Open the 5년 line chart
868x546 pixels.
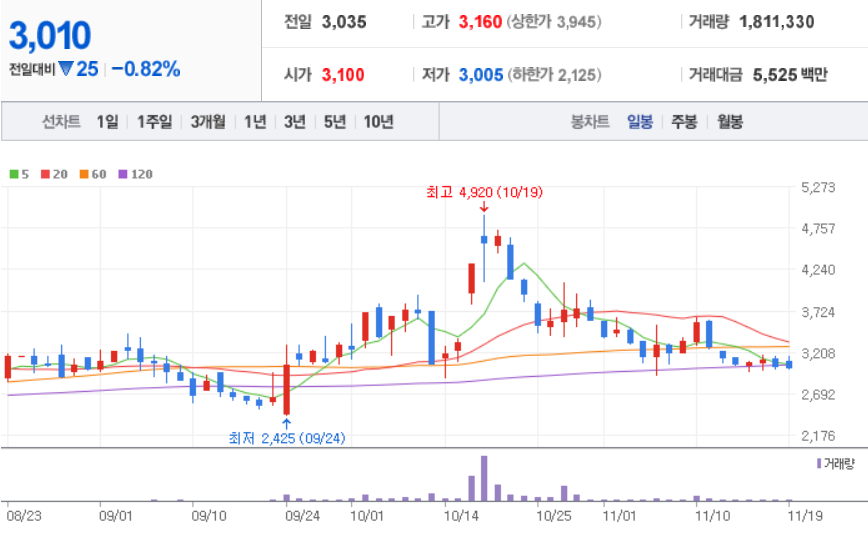[x=335, y=121]
